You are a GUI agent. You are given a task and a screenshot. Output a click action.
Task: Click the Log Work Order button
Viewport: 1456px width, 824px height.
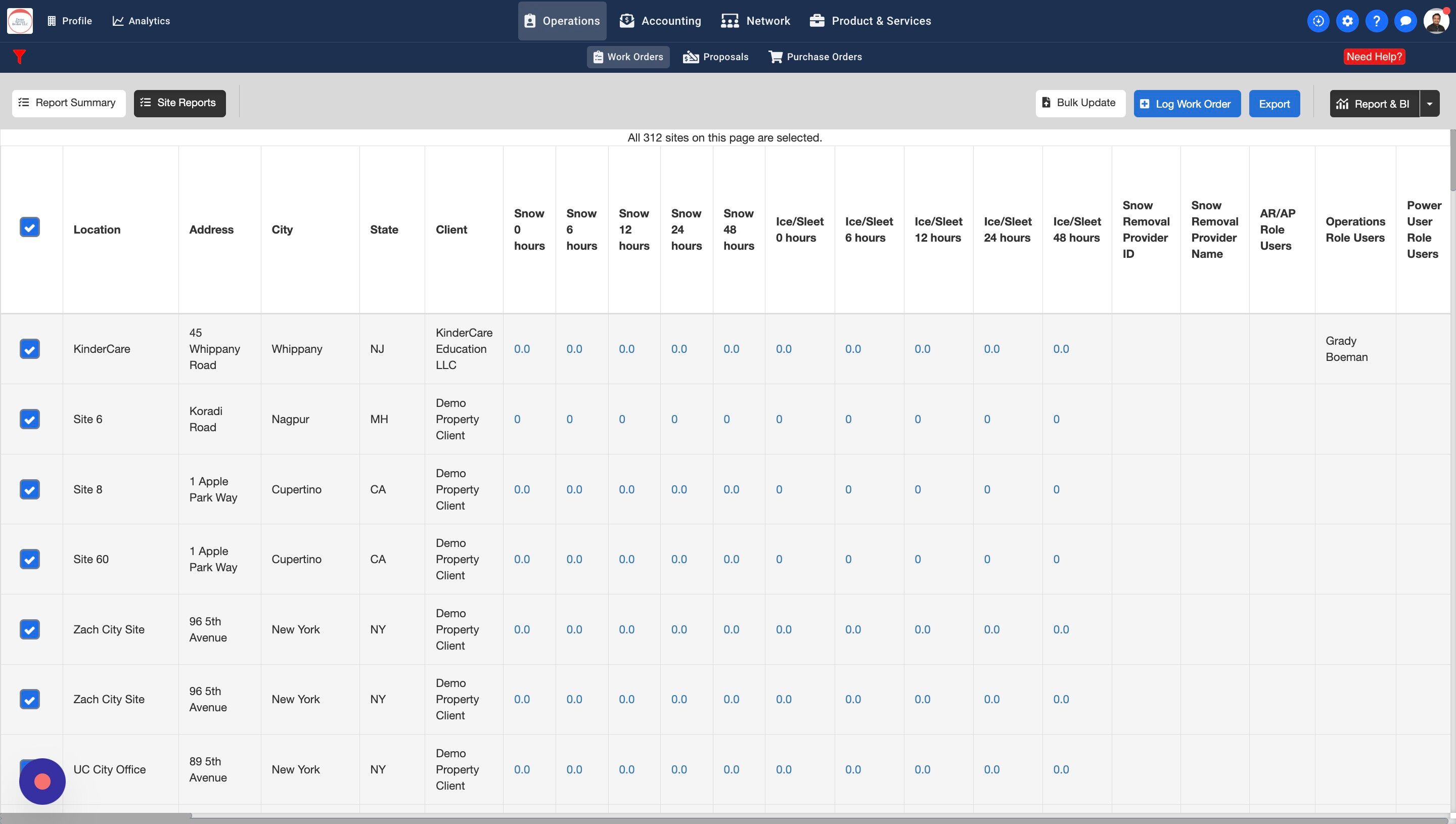click(x=1187, y=104)
